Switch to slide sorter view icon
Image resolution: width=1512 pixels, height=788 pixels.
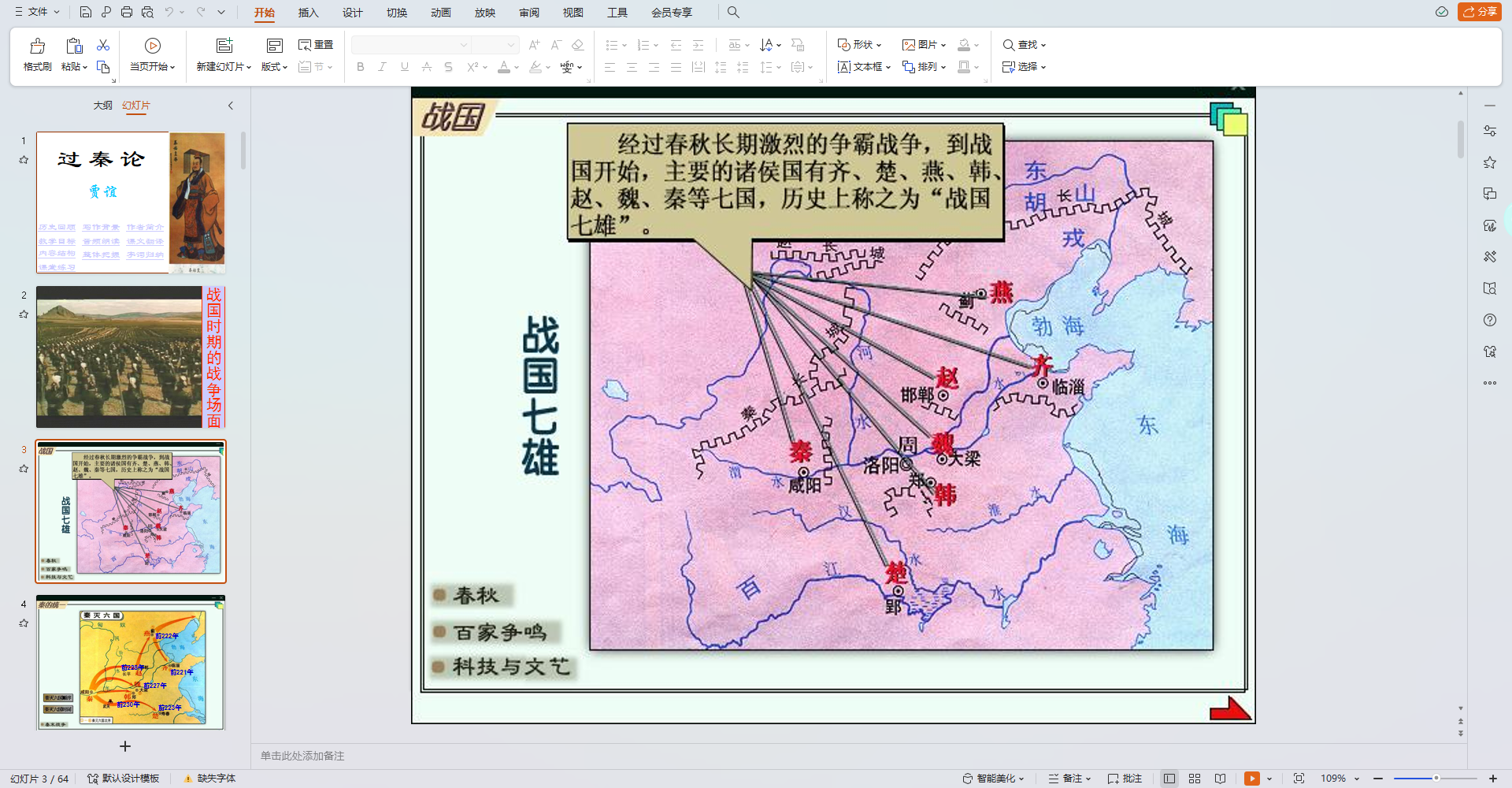coord(1195,779)
